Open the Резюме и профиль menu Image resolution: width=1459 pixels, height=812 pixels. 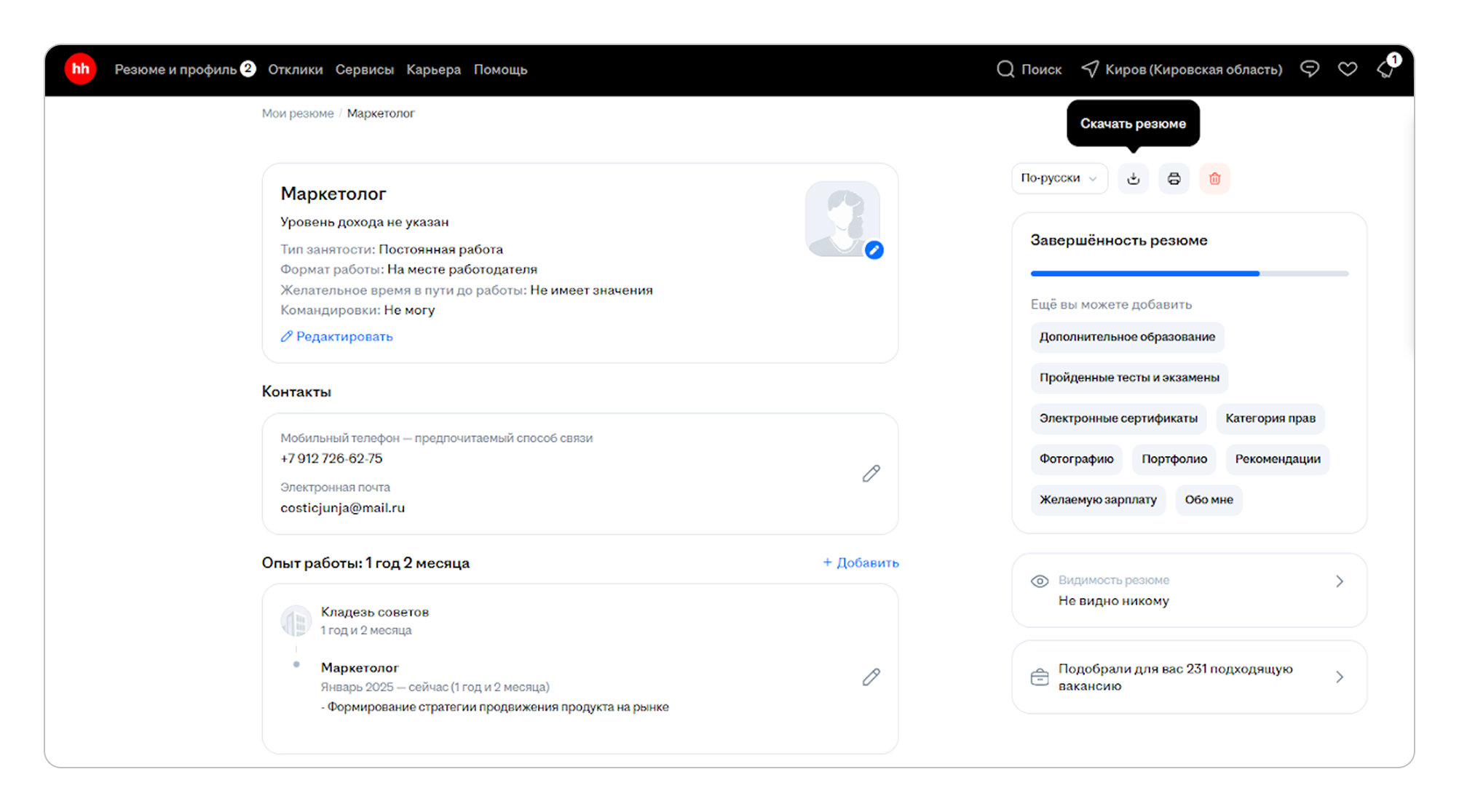click(x=175, y=70)
